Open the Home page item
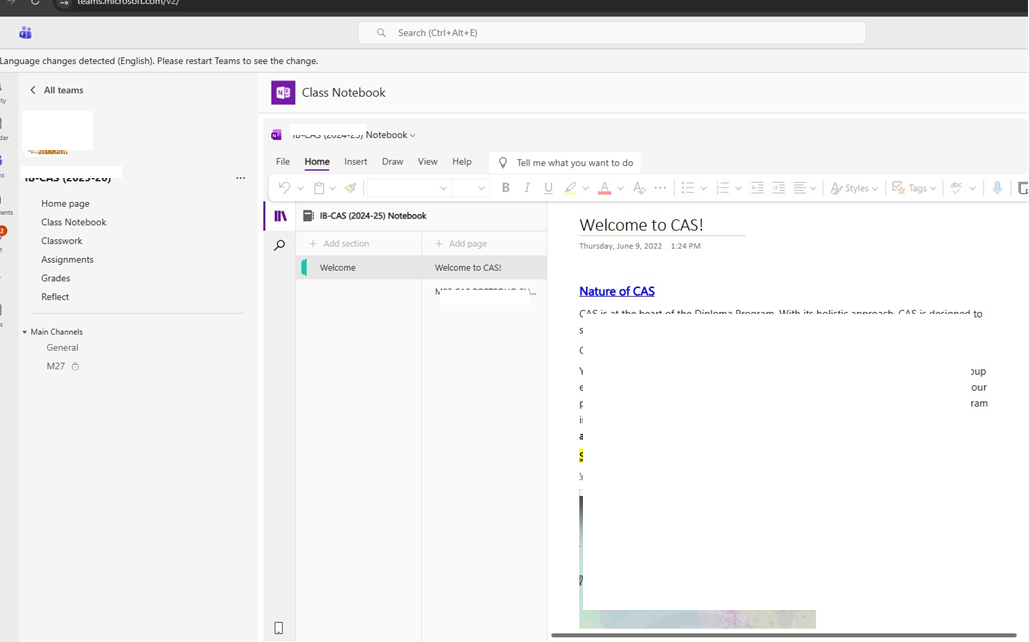 [x=65, y=203]
